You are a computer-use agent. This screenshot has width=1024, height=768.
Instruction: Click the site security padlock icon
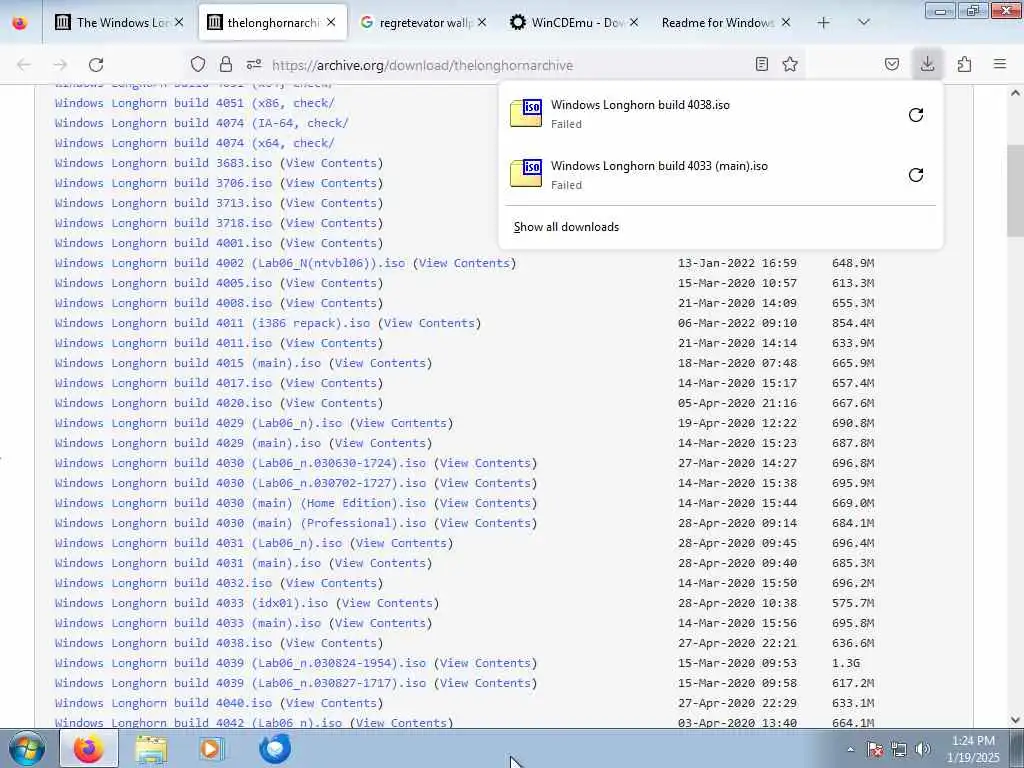(226, 64)
